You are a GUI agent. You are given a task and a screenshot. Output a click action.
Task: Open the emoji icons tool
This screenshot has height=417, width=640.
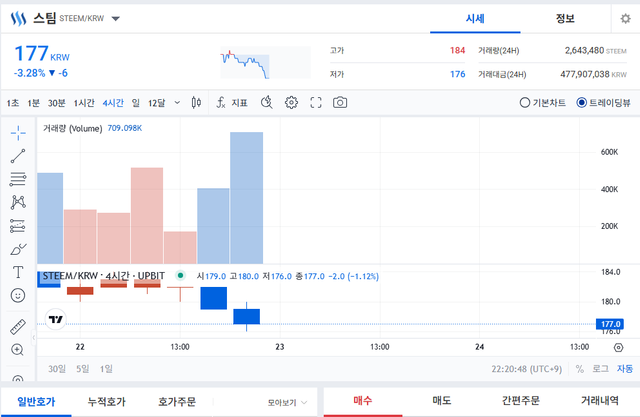pos(18,295)
